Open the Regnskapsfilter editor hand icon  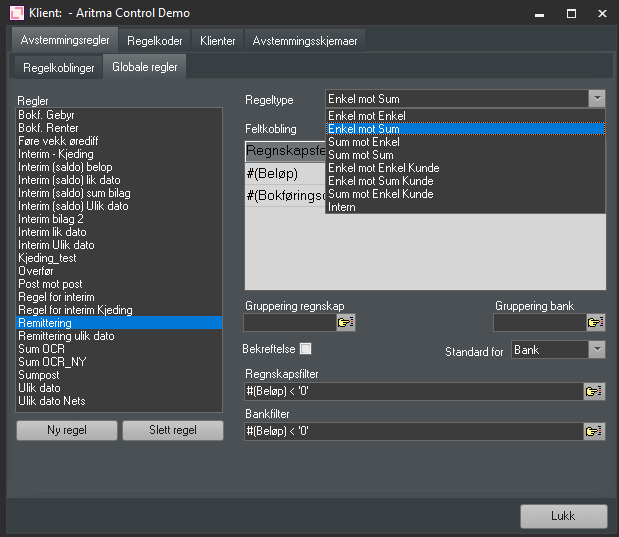click(595, 391)
